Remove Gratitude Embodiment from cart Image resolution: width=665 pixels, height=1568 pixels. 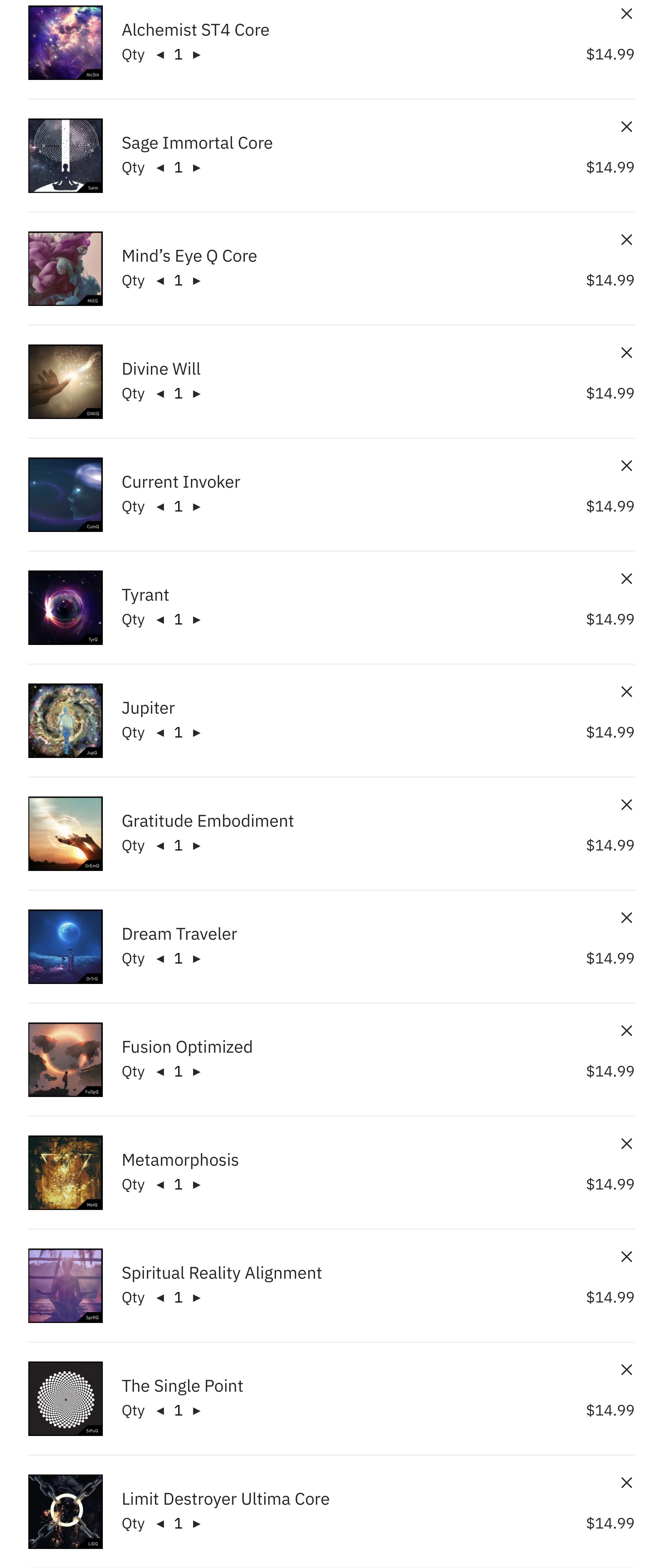[x=626, y=805]
